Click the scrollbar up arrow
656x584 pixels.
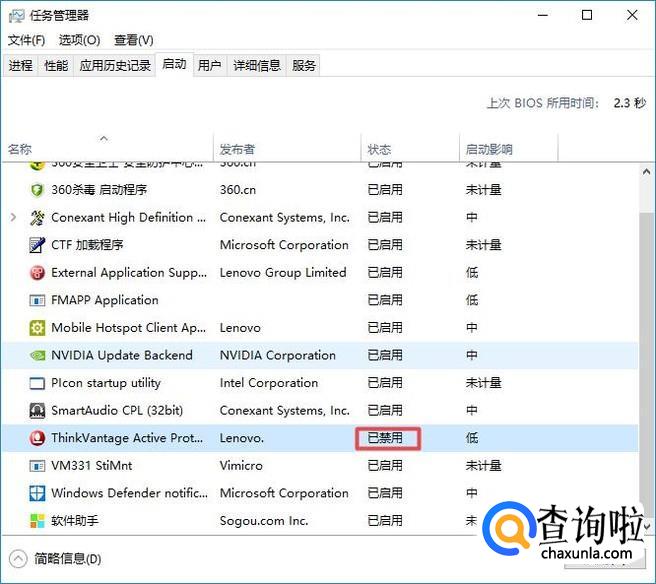646,172
